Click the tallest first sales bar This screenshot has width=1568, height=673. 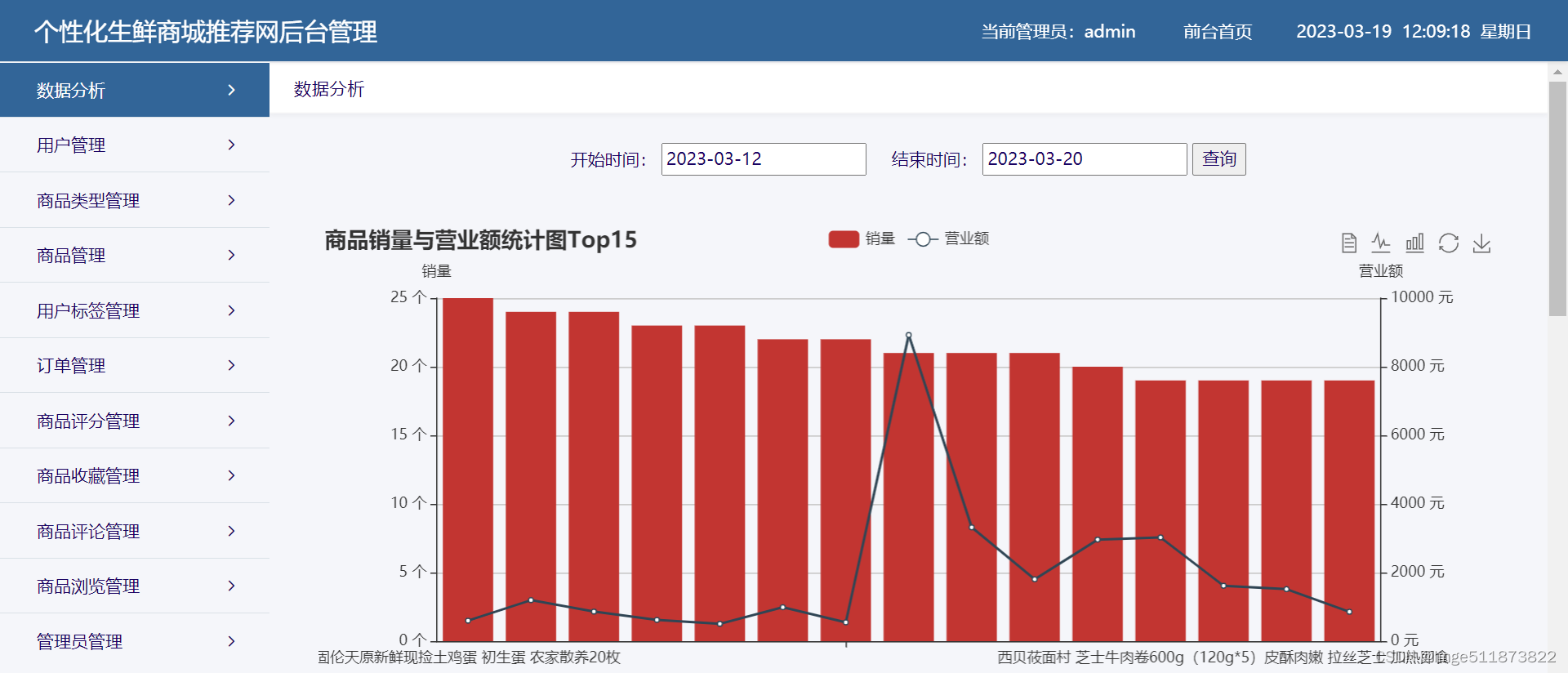tap(468, 470)
